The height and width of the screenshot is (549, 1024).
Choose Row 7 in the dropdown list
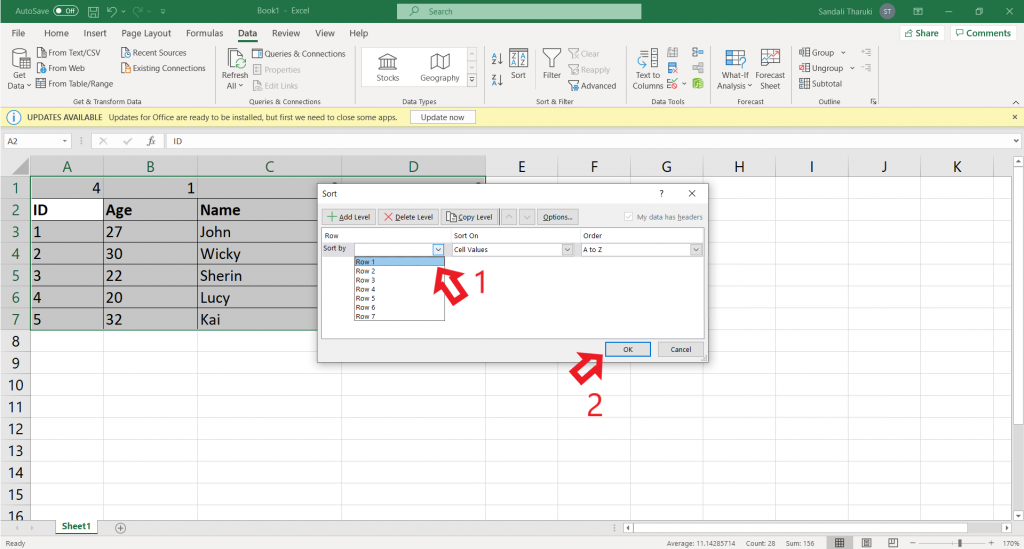pos(399,317)
